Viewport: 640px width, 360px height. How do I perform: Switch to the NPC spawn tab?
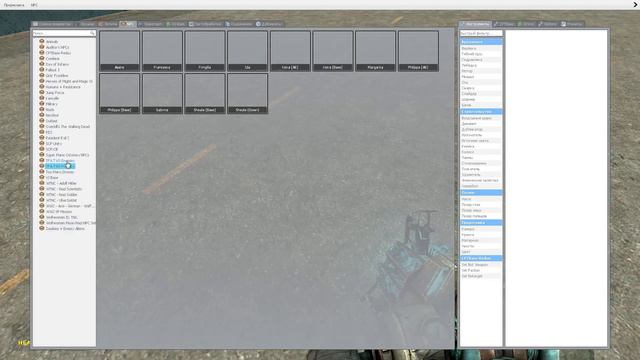(127, 24)
